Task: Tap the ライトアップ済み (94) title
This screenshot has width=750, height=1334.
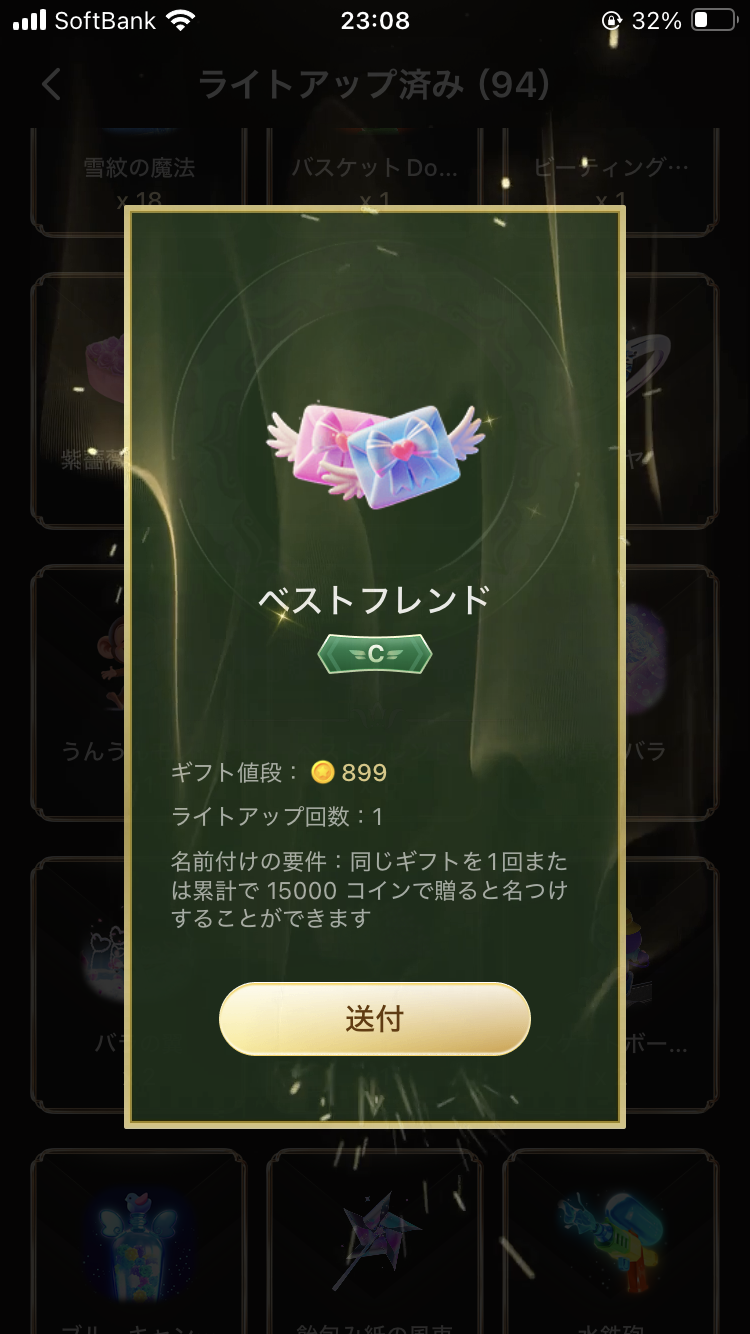Action: 375,85
